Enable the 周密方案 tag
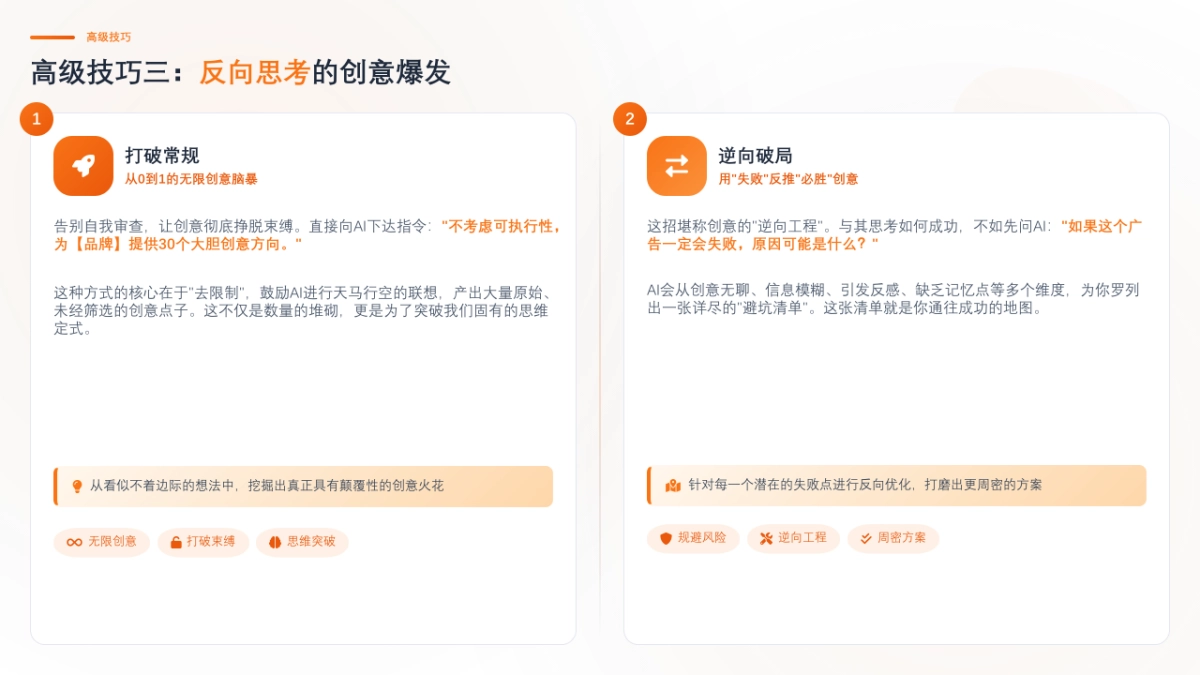This screenshot has height=675, width=1200. (x=891, y=538)
